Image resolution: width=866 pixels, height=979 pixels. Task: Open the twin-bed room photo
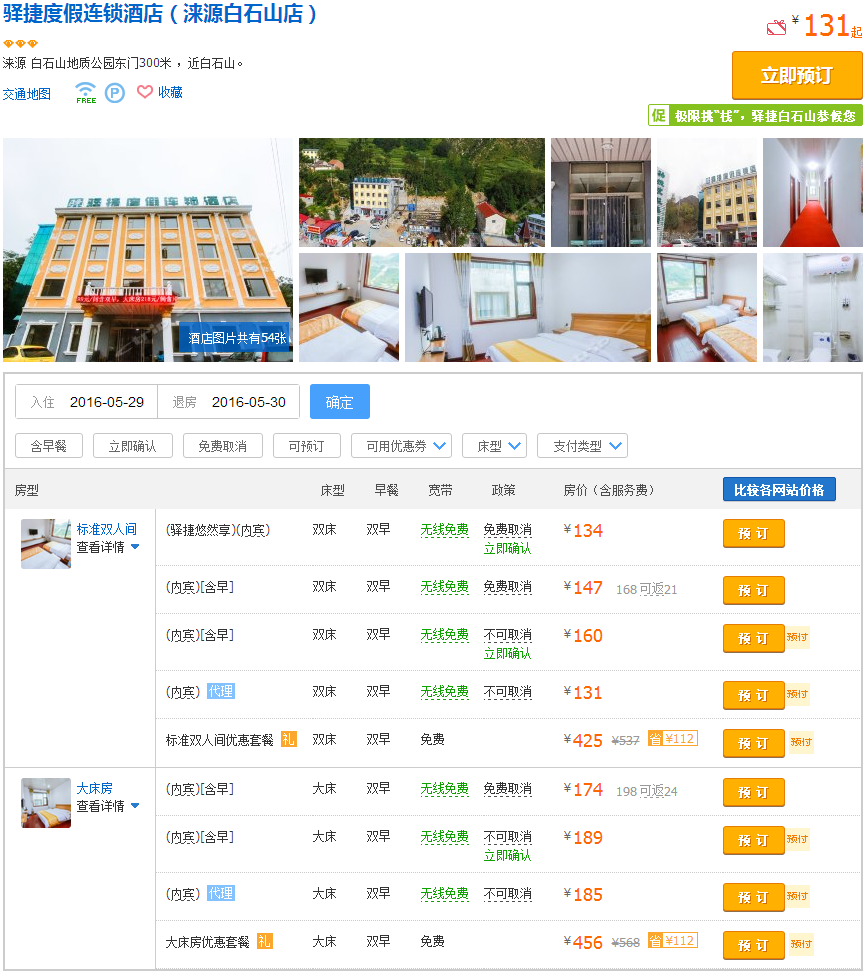[x=707, y=307]
